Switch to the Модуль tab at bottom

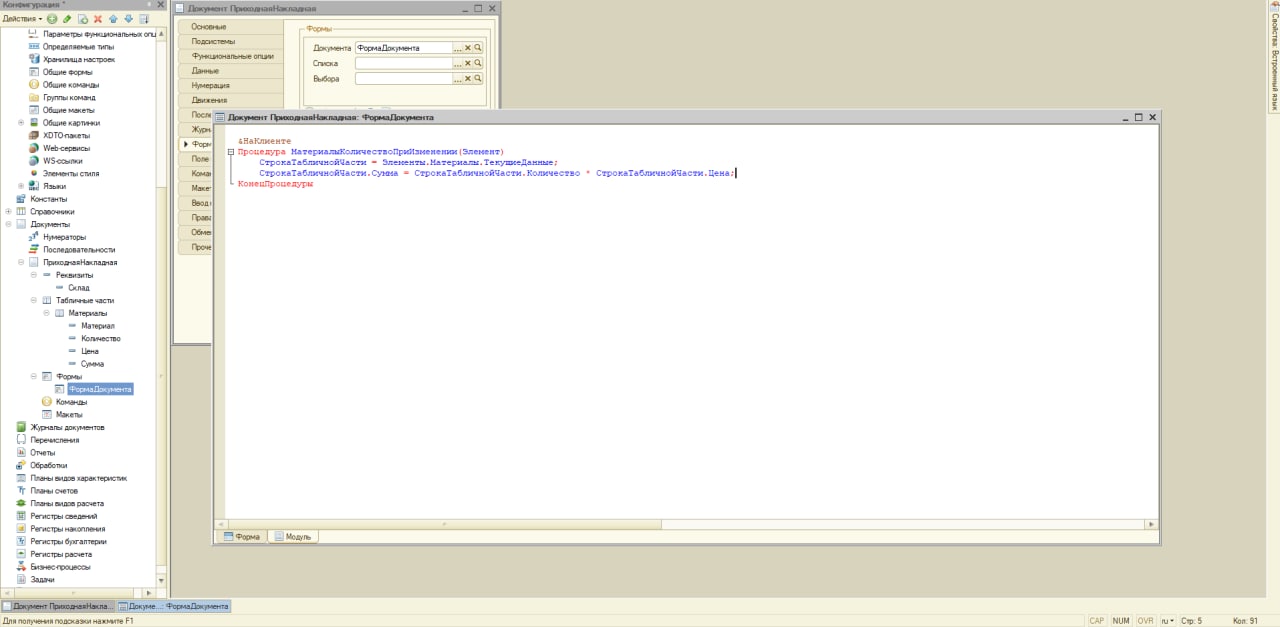click(292, 537)
